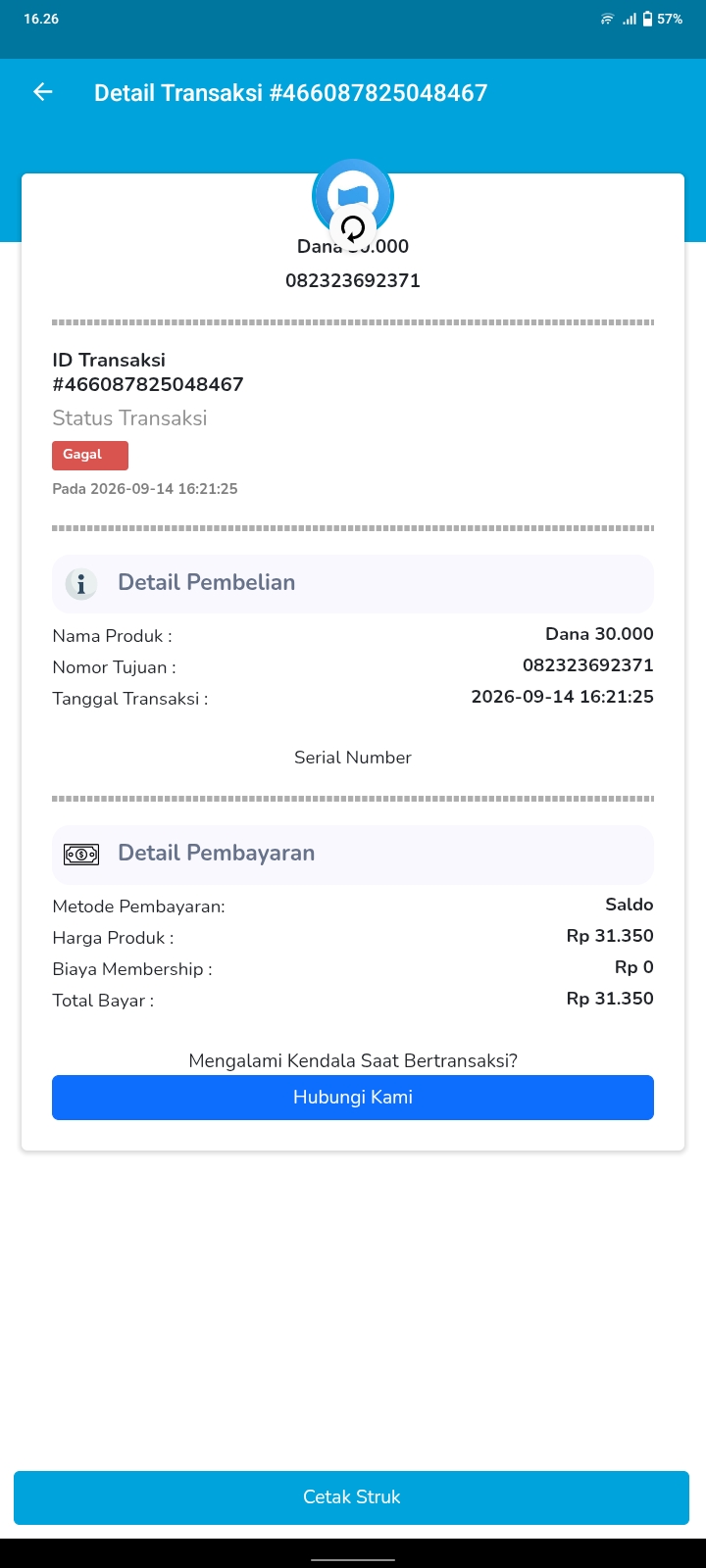Click the info icon beside Detail Pembelian
The width and height of the screenshot is (706, 1568).
pos(81,584)
